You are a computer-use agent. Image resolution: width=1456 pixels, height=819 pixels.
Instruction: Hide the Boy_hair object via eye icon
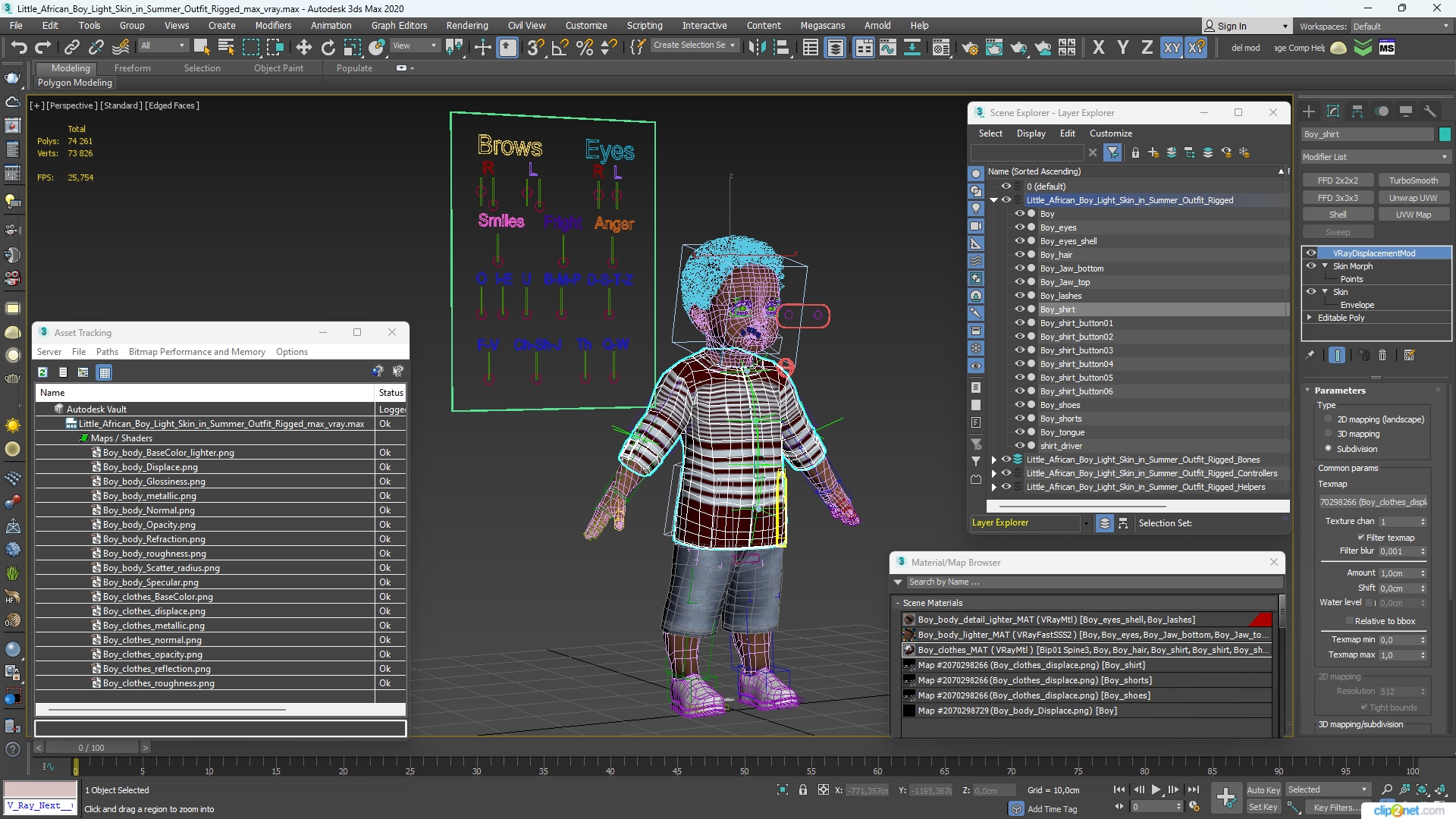point(1020,255)
